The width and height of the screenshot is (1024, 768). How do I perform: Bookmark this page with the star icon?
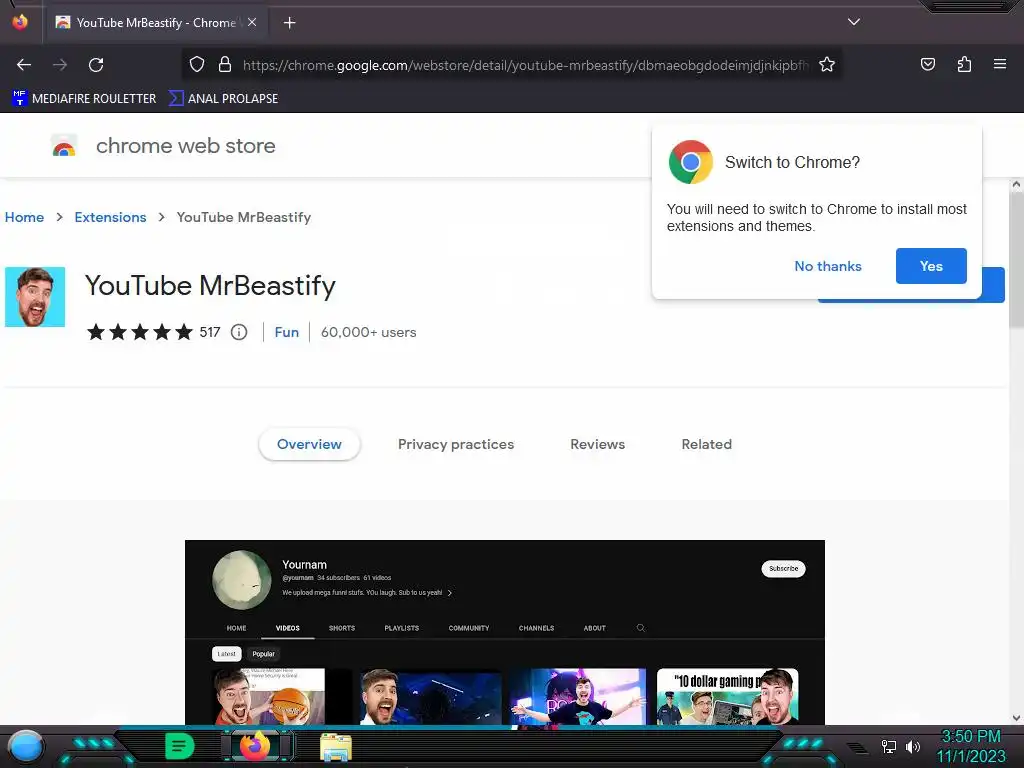(x=827, y=64)
